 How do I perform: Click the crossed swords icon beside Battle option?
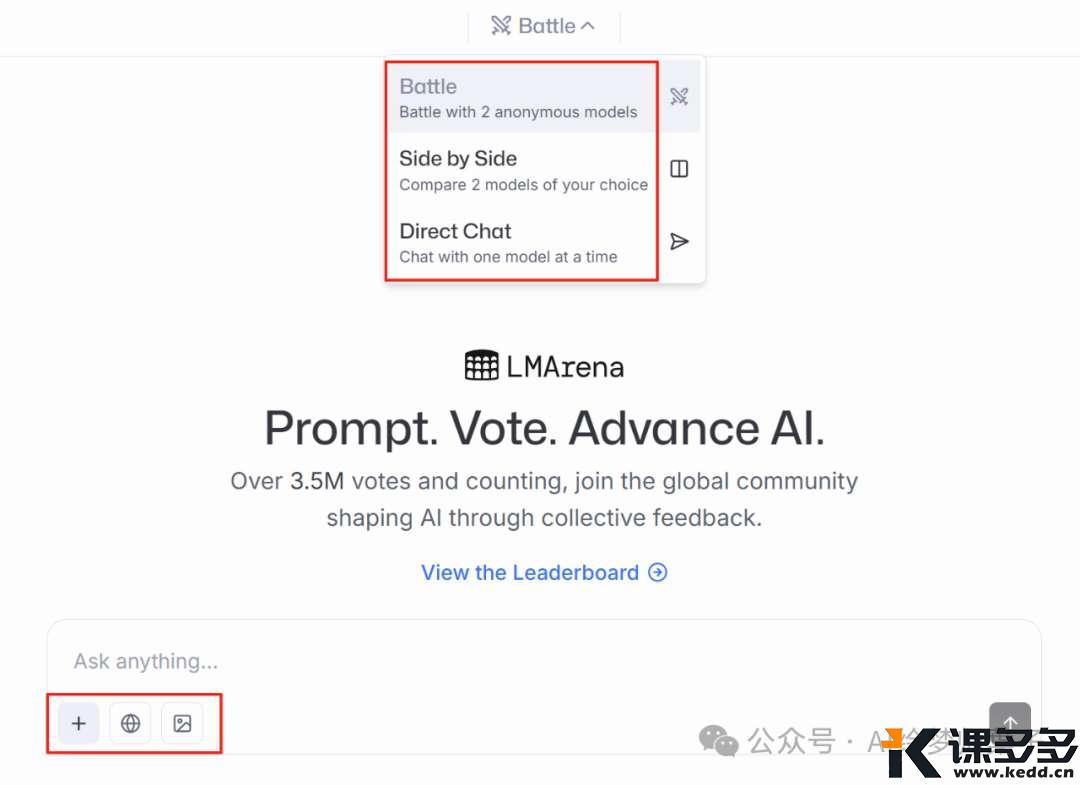pos(679,96)
